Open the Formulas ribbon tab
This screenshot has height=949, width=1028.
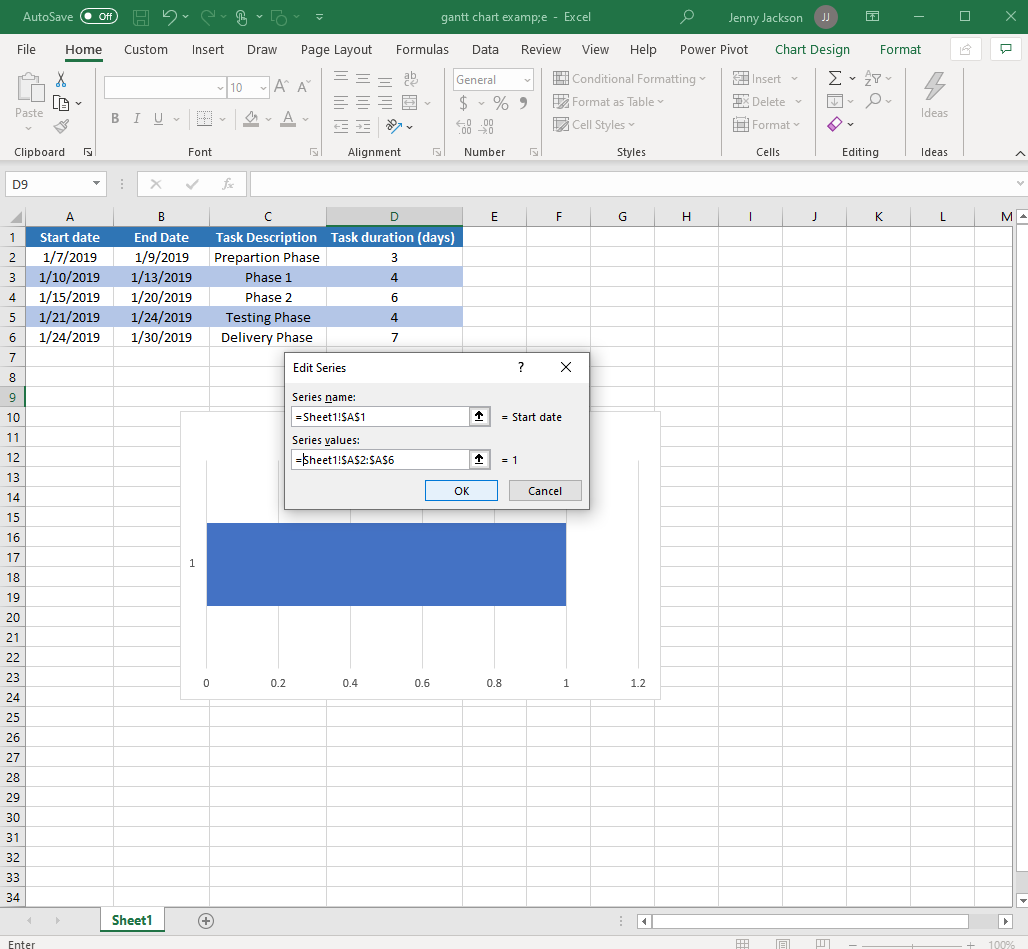422,49
